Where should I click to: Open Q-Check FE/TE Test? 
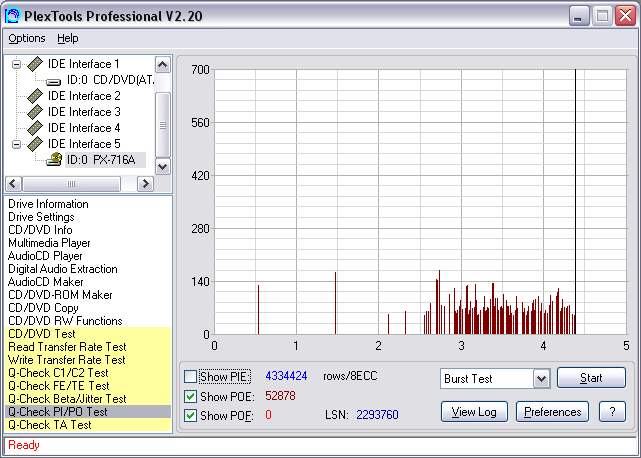click(x=88, y=386)
